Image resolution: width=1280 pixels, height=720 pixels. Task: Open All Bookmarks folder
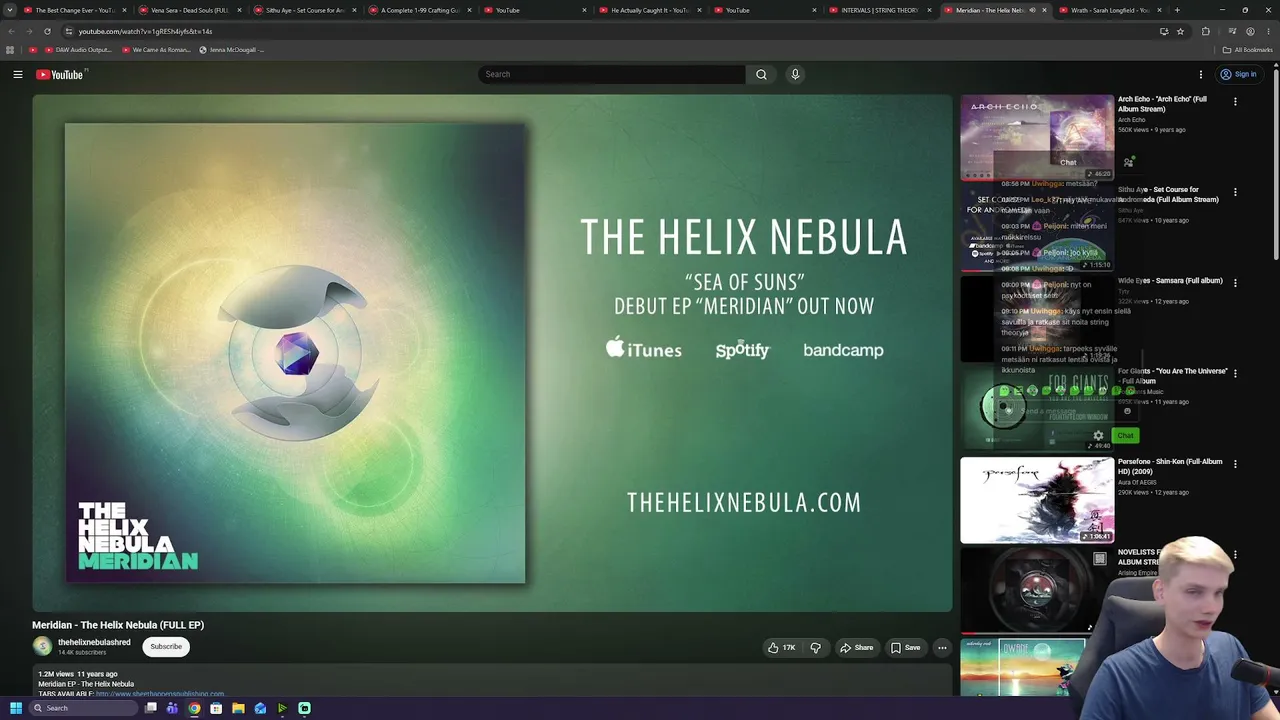tap(1248, 50)
